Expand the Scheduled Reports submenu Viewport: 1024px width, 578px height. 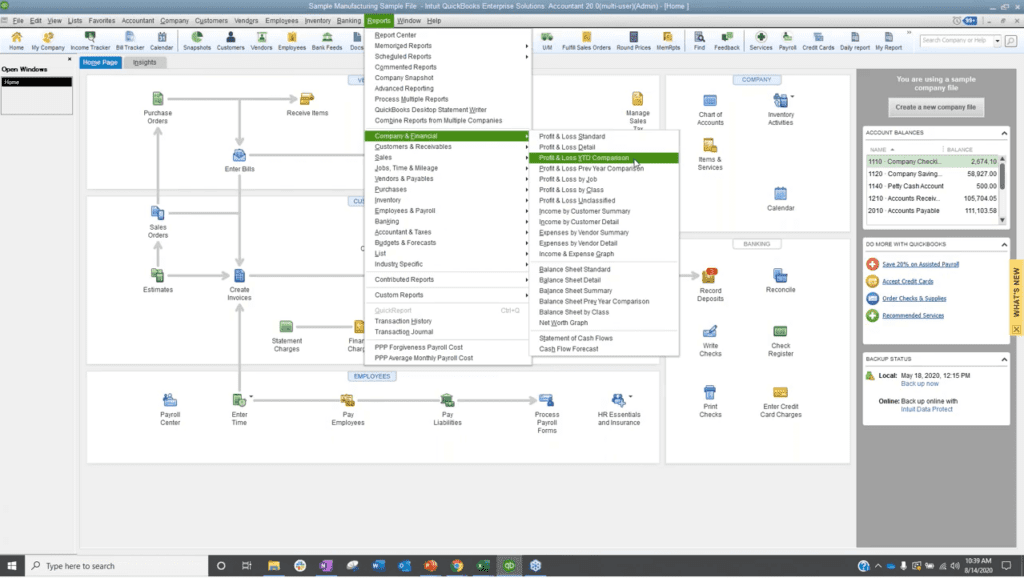pos(447,56)
